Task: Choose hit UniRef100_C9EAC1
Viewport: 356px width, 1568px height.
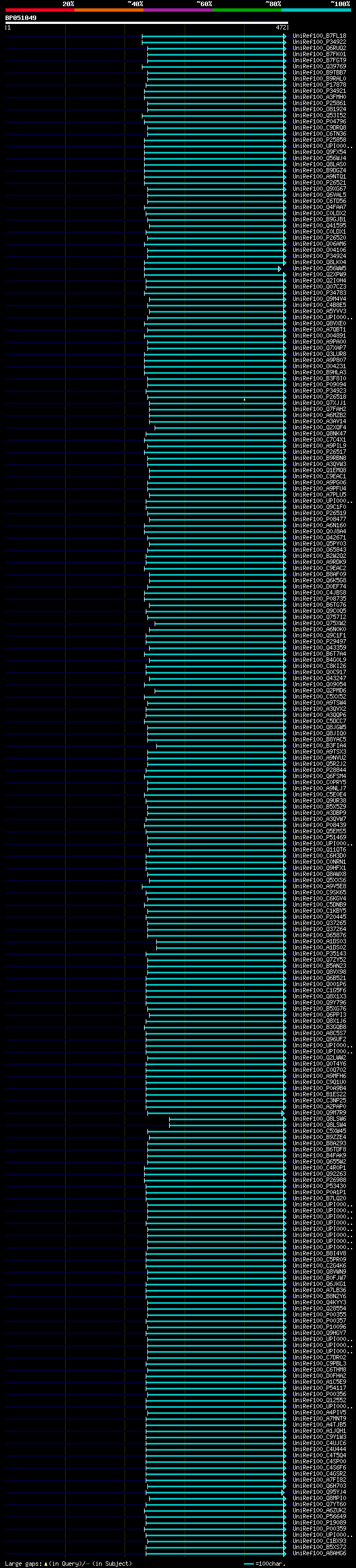Action: (x=319, y=476)
